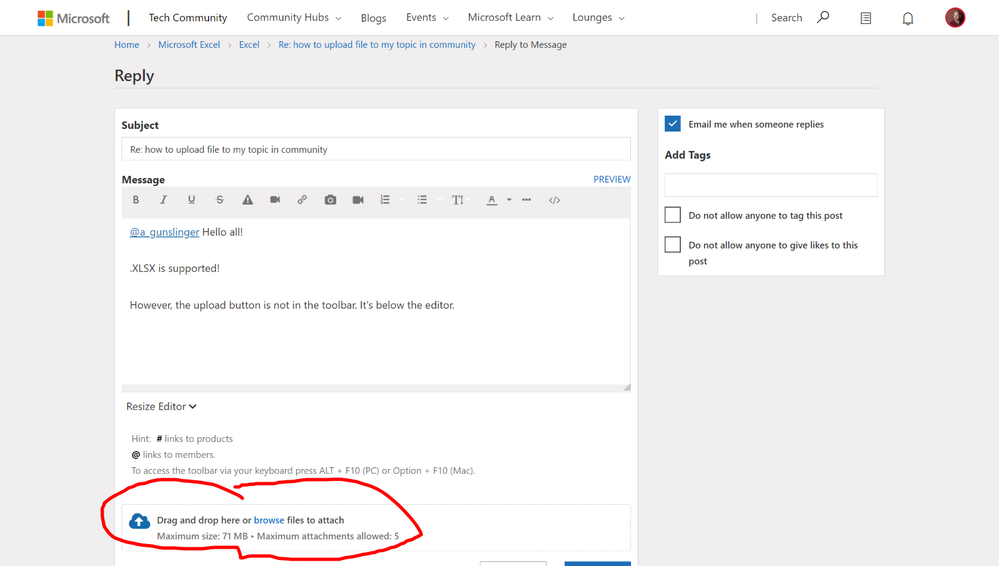The height and width of the screenshot is (566, 999).
Task: Go to Tech Community home
Action: pyautogui.click(x=187, y=18)
